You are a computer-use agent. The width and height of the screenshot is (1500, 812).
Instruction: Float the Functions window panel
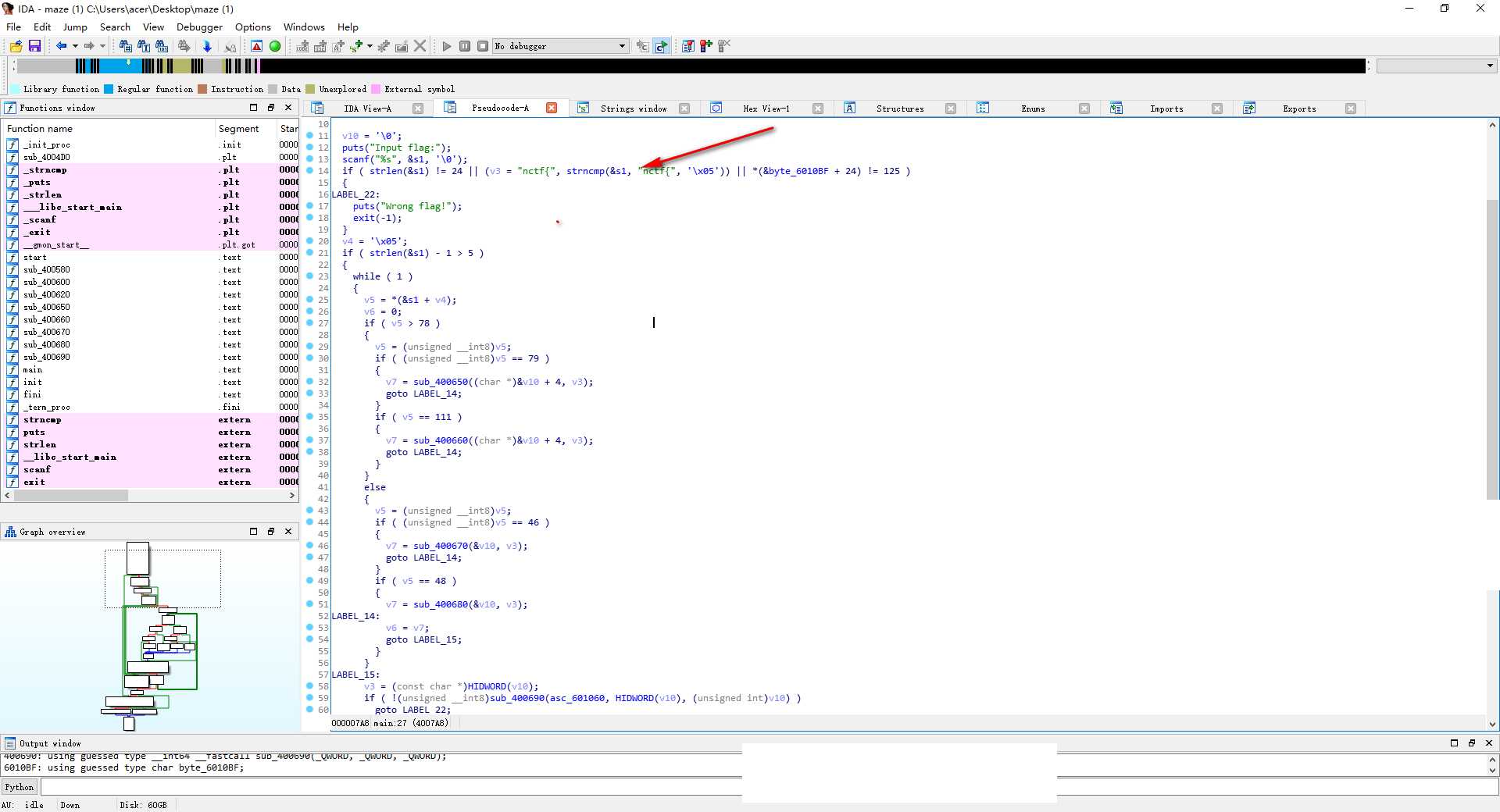pyautogui.click(x=270, y=108)
